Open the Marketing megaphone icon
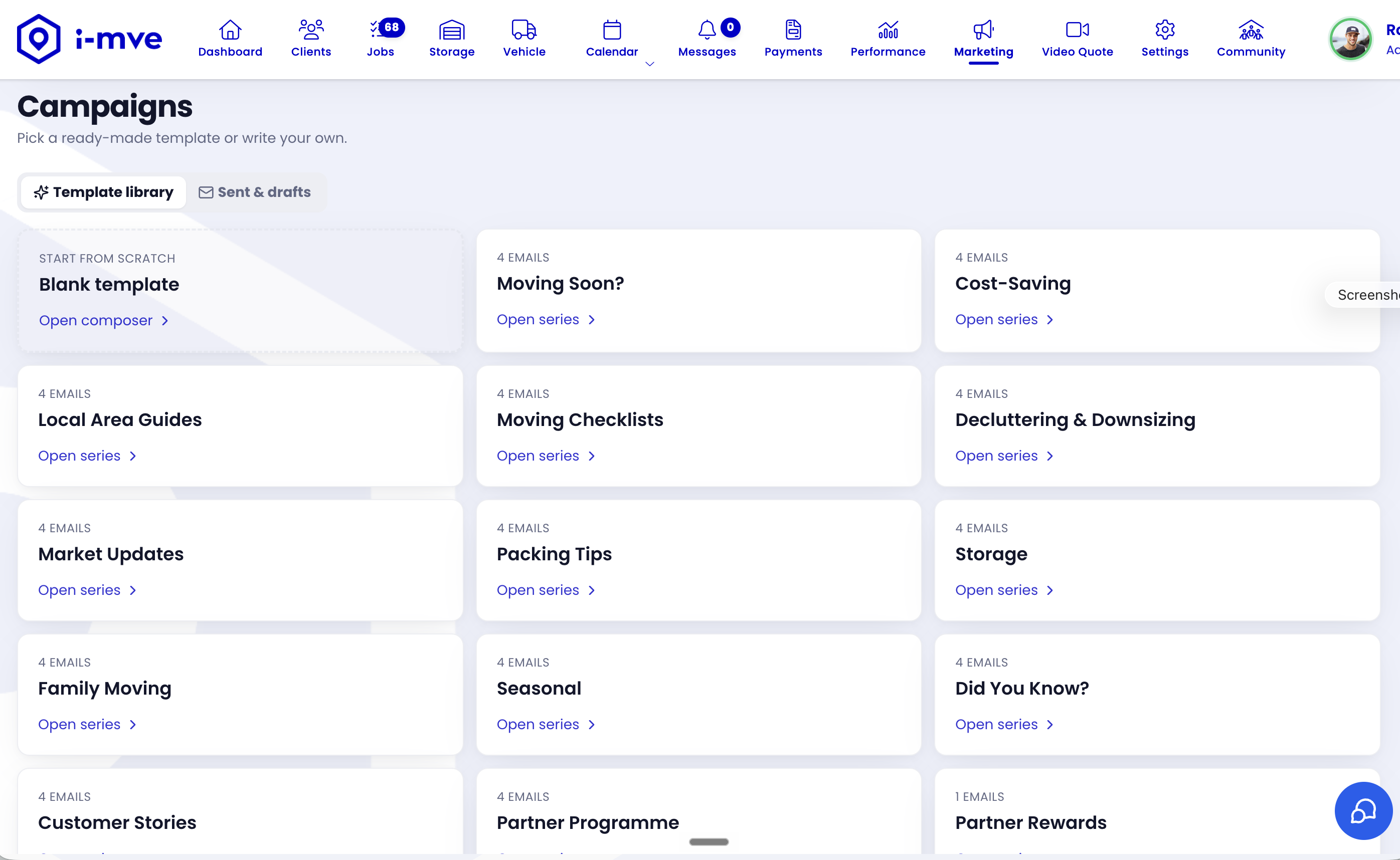This screenshot has height=860, width=1400. coord(983,30)
